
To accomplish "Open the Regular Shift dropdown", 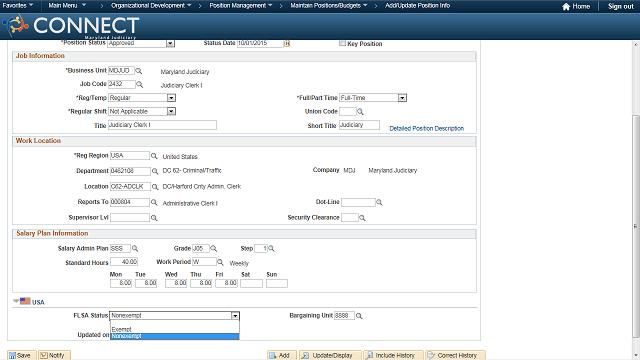I will point(171,111).
